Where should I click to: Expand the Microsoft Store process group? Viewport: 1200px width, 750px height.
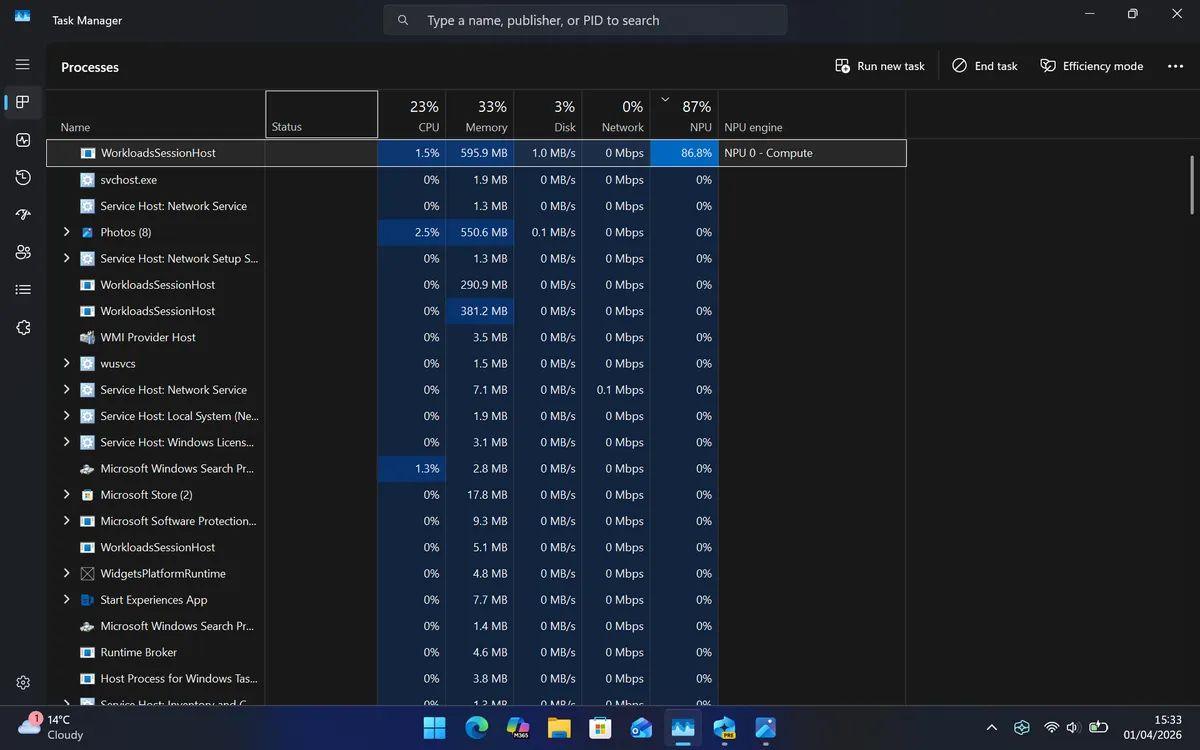point(66,494)
